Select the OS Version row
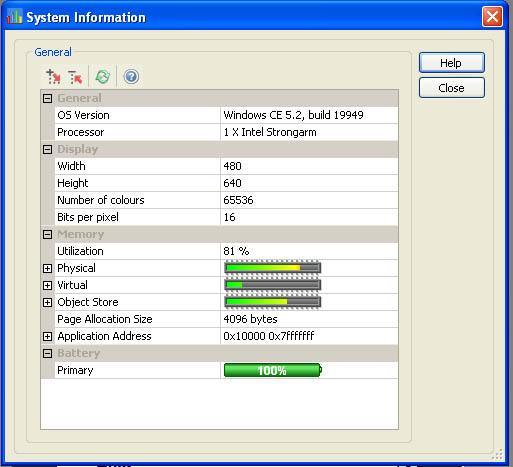 click(x=226, y=115)
